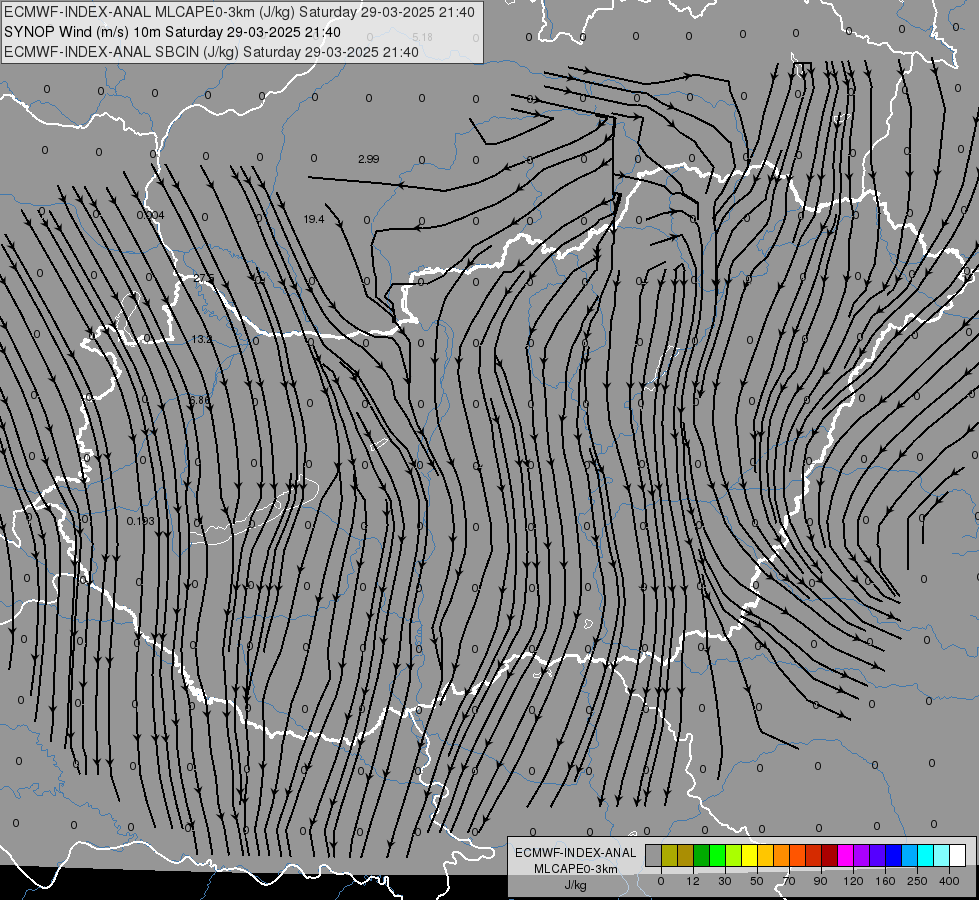The height and width of the screenshot is (900, 979).
Task: Click the 2.99 value on the map
Action: (x=368, y=159)
